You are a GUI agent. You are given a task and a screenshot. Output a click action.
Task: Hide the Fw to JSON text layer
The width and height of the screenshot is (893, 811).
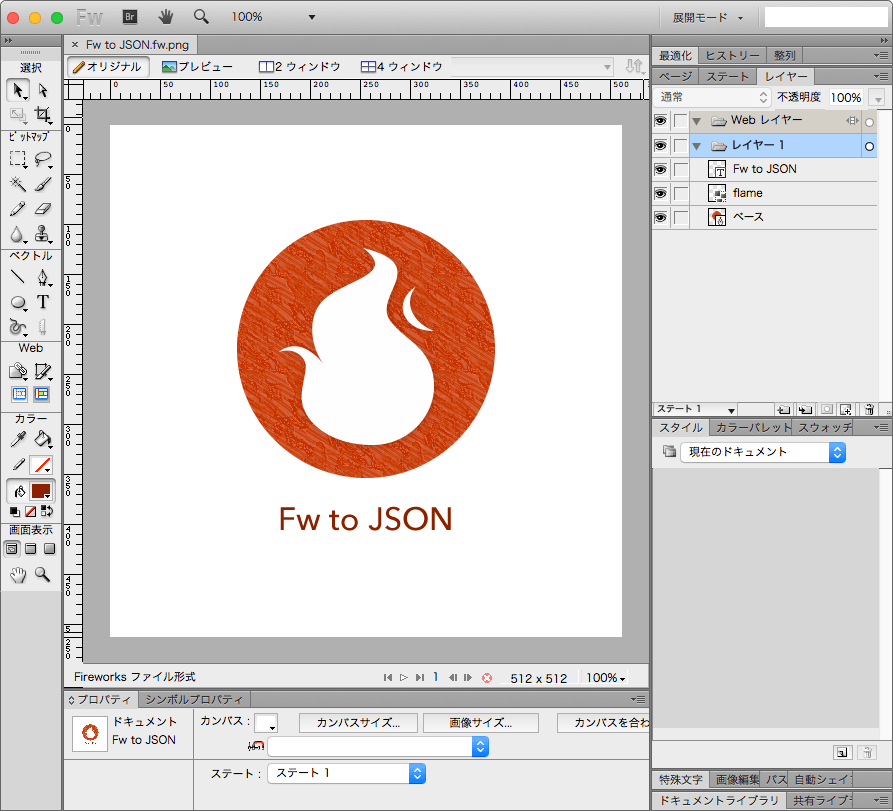click(x=660, y=169)
